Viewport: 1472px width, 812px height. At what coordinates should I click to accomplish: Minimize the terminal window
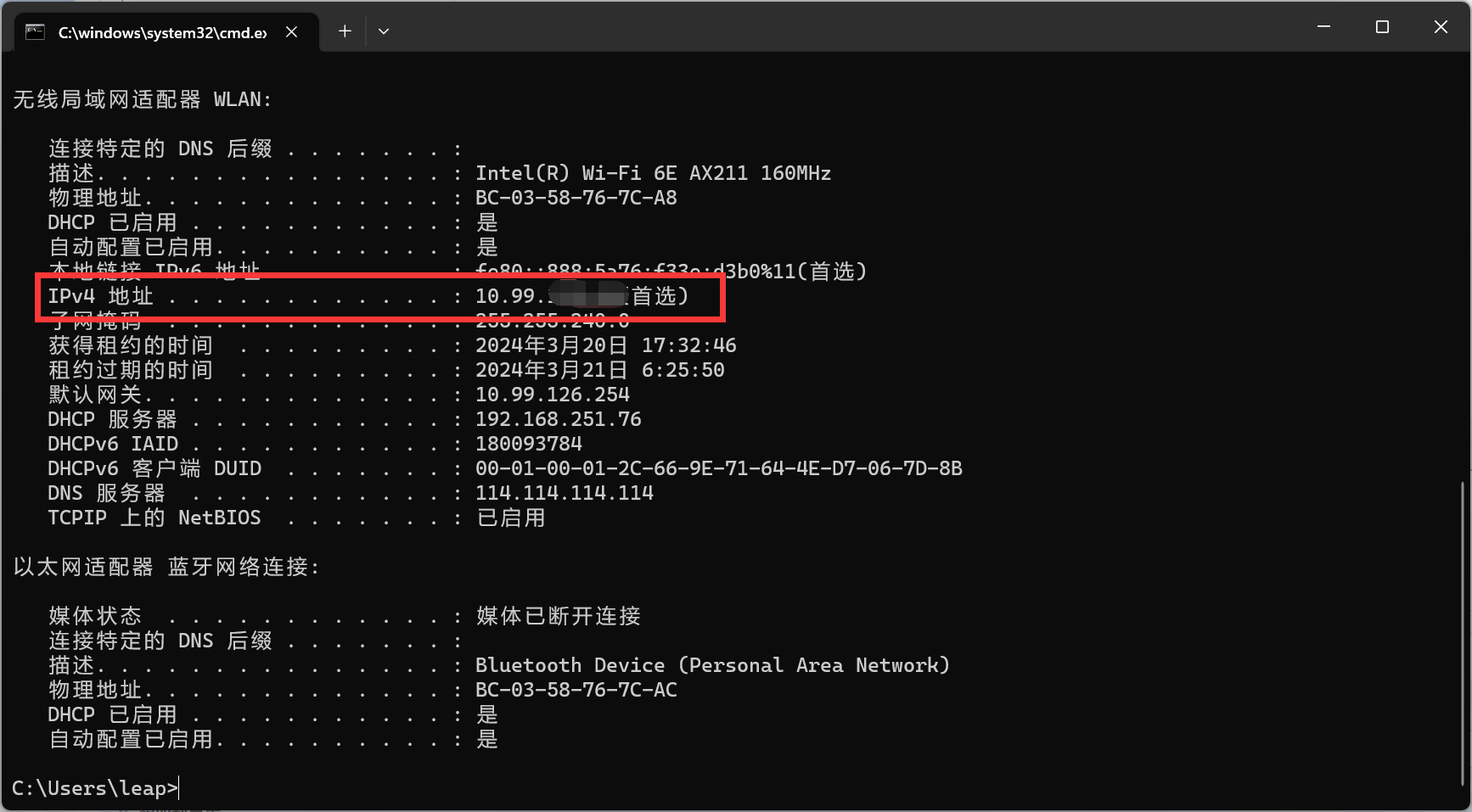[1323, 27]
